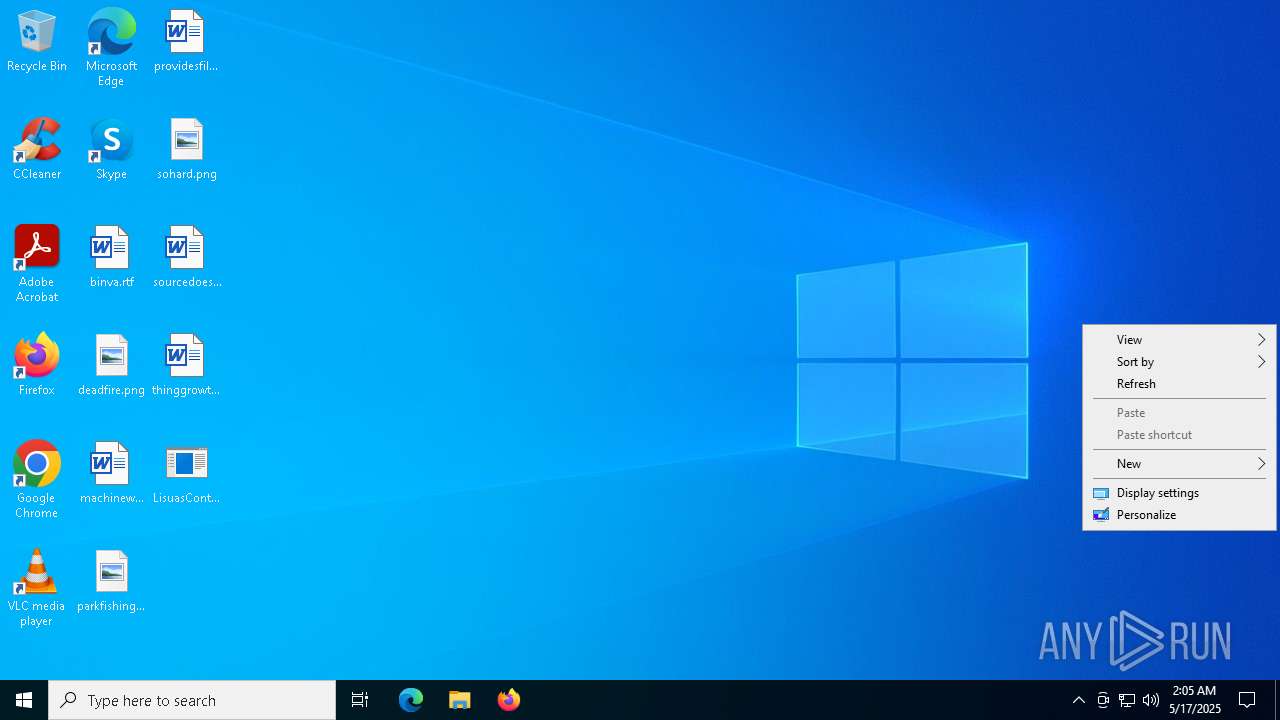Screen dimensions: 1280x720
Task: Expand the New submenu in context menu
Action: [x=1180, y=464]
